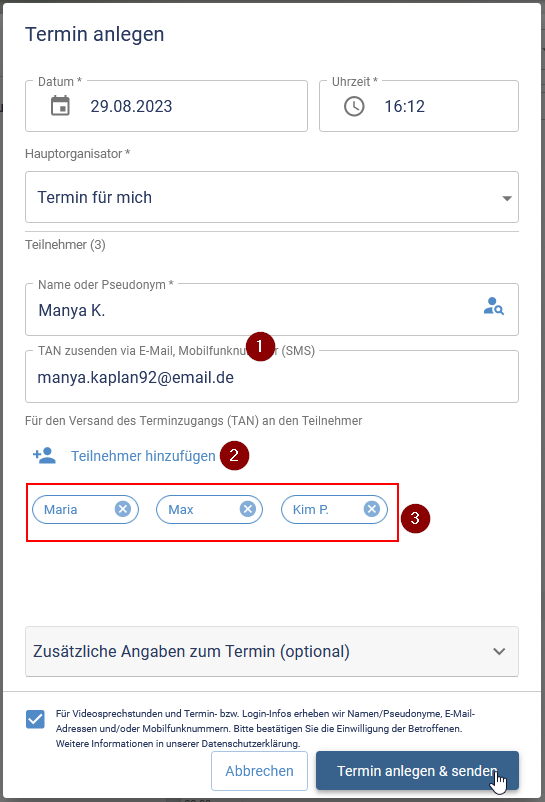Click the TAN email address input field
The height and width of the screenshot is (802, 545).
point(272,376)
